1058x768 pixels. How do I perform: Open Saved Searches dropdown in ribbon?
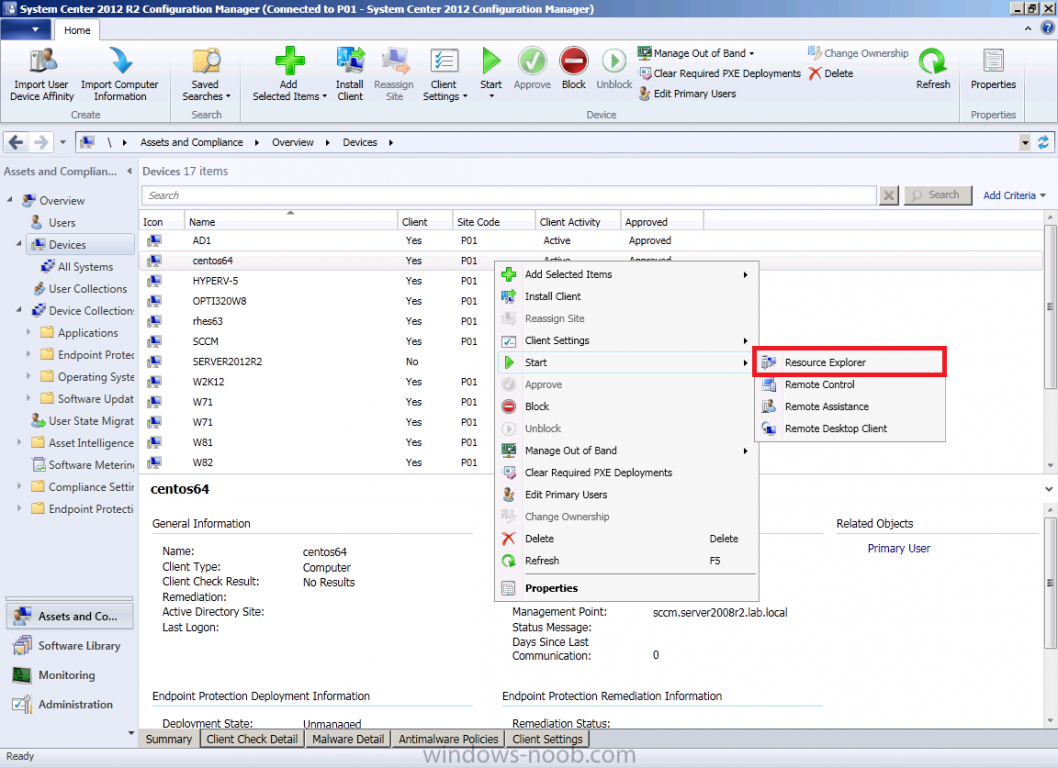coord(206,74)
